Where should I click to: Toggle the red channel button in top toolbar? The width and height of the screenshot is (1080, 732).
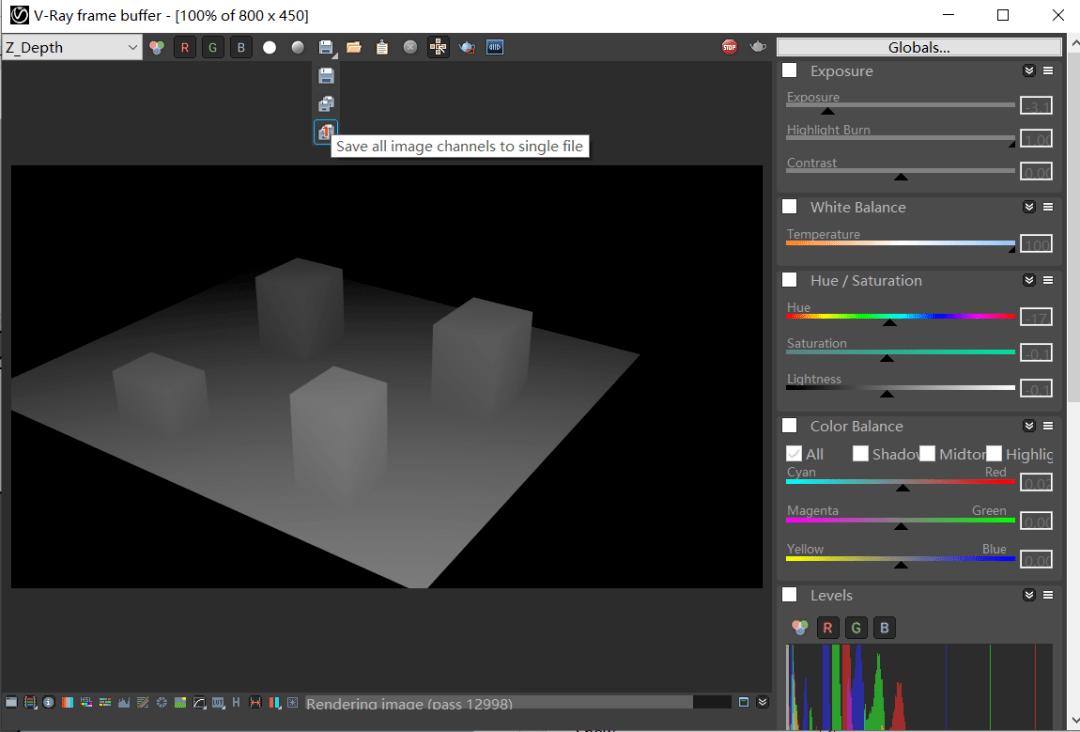[x=184, y=47]
